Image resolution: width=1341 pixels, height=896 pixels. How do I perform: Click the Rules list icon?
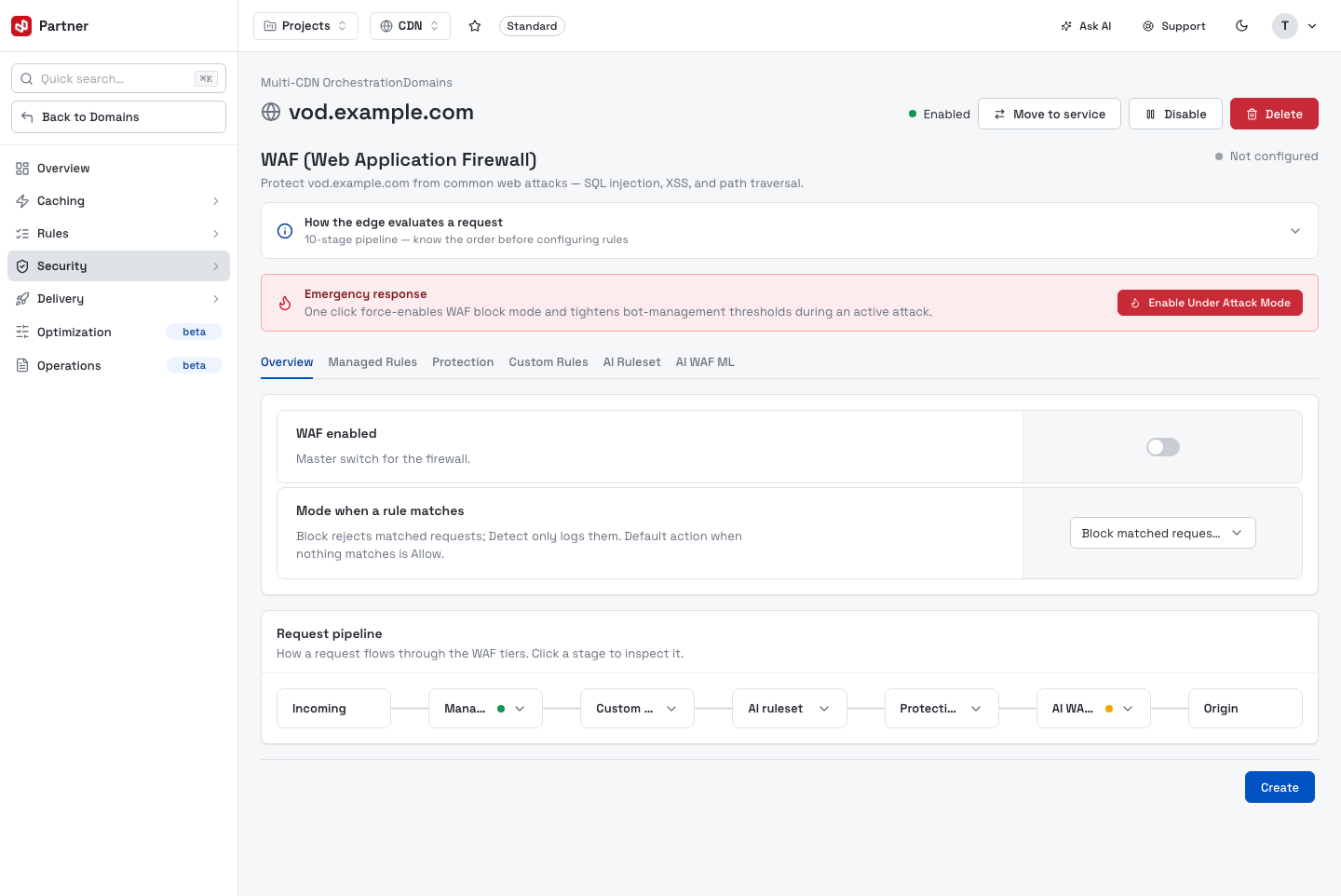pyautogui.click(x=22, y=234)
